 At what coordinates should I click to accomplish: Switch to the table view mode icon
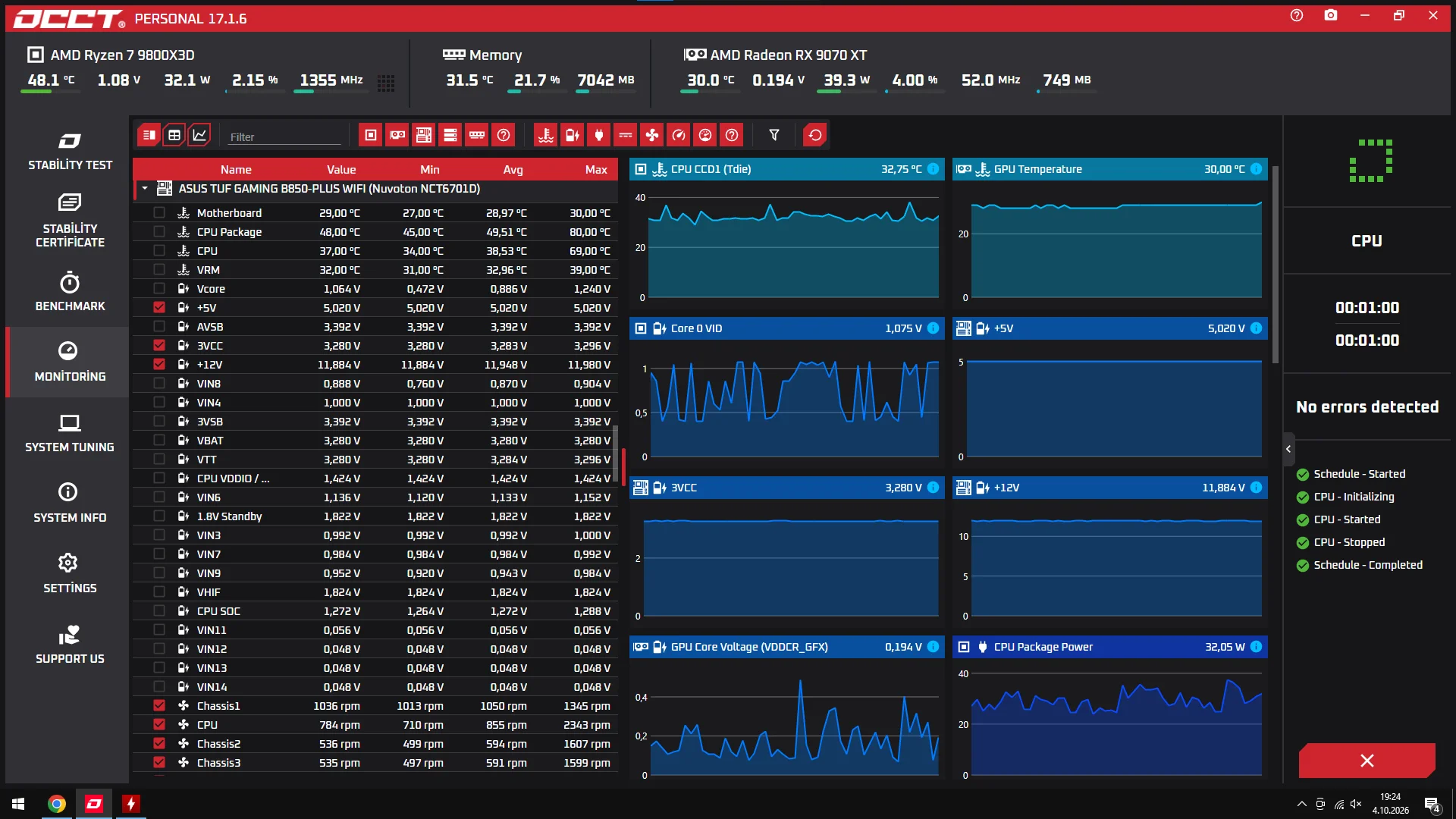(x=174, y=135)
